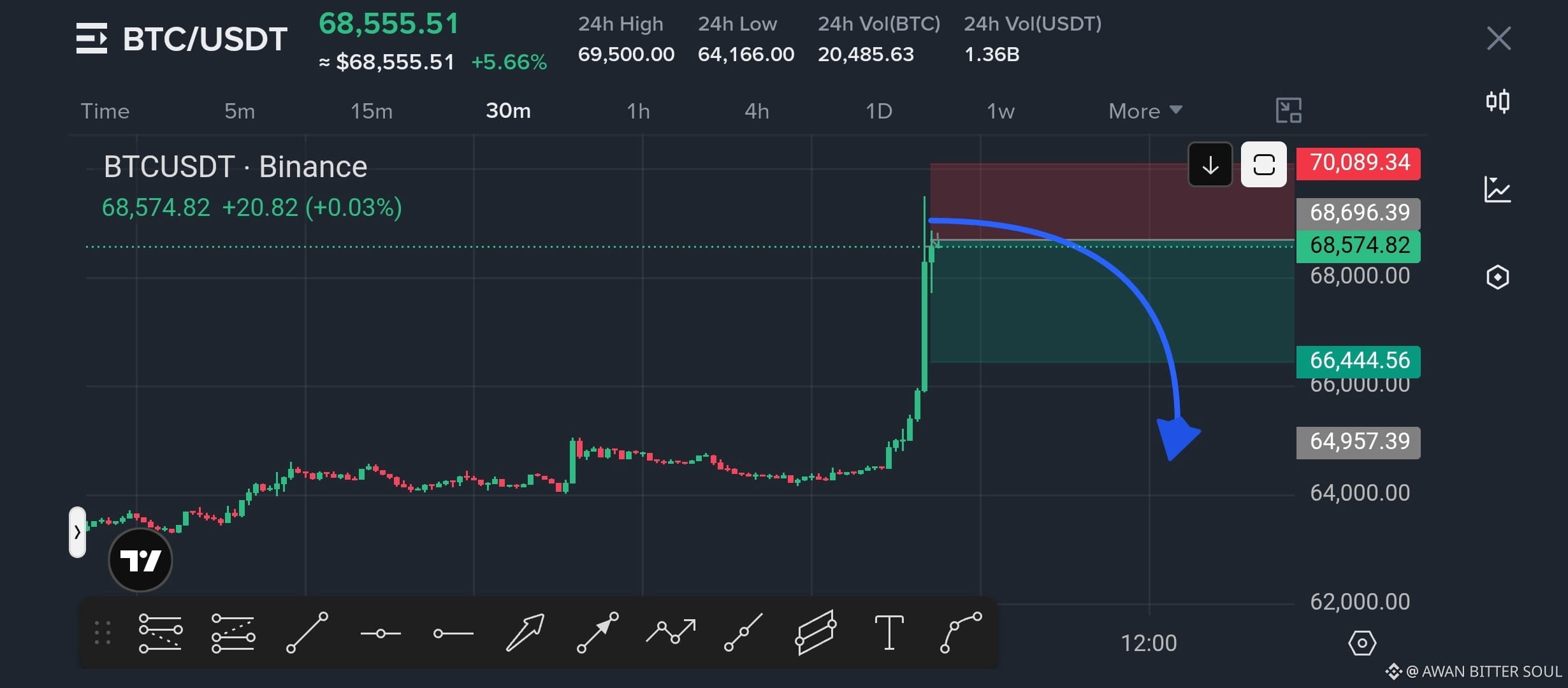
Task: Expand the More intervals dropdown
Action: click(1145, 111)
